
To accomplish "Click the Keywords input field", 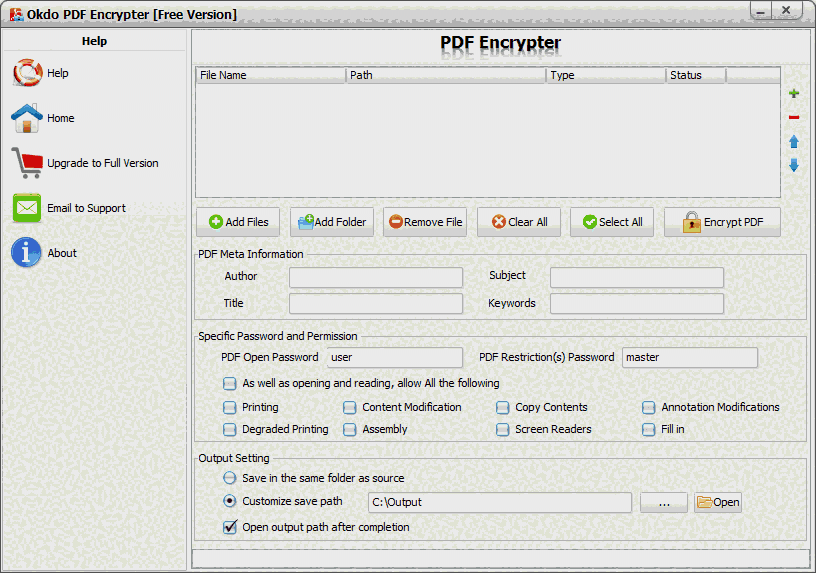I will coord(636,303).
